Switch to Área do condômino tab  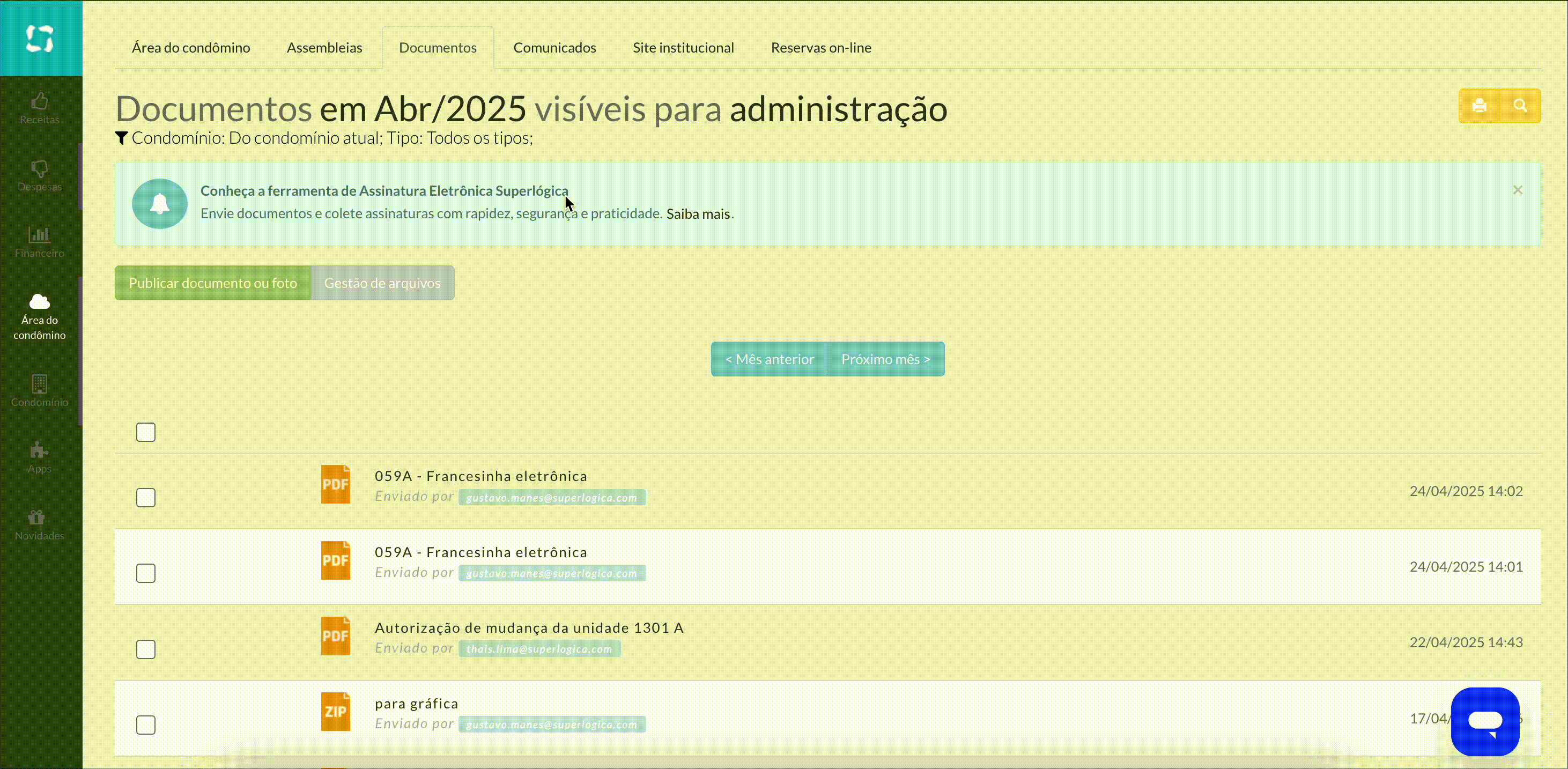pyautogui.click(x=191, y=48)
